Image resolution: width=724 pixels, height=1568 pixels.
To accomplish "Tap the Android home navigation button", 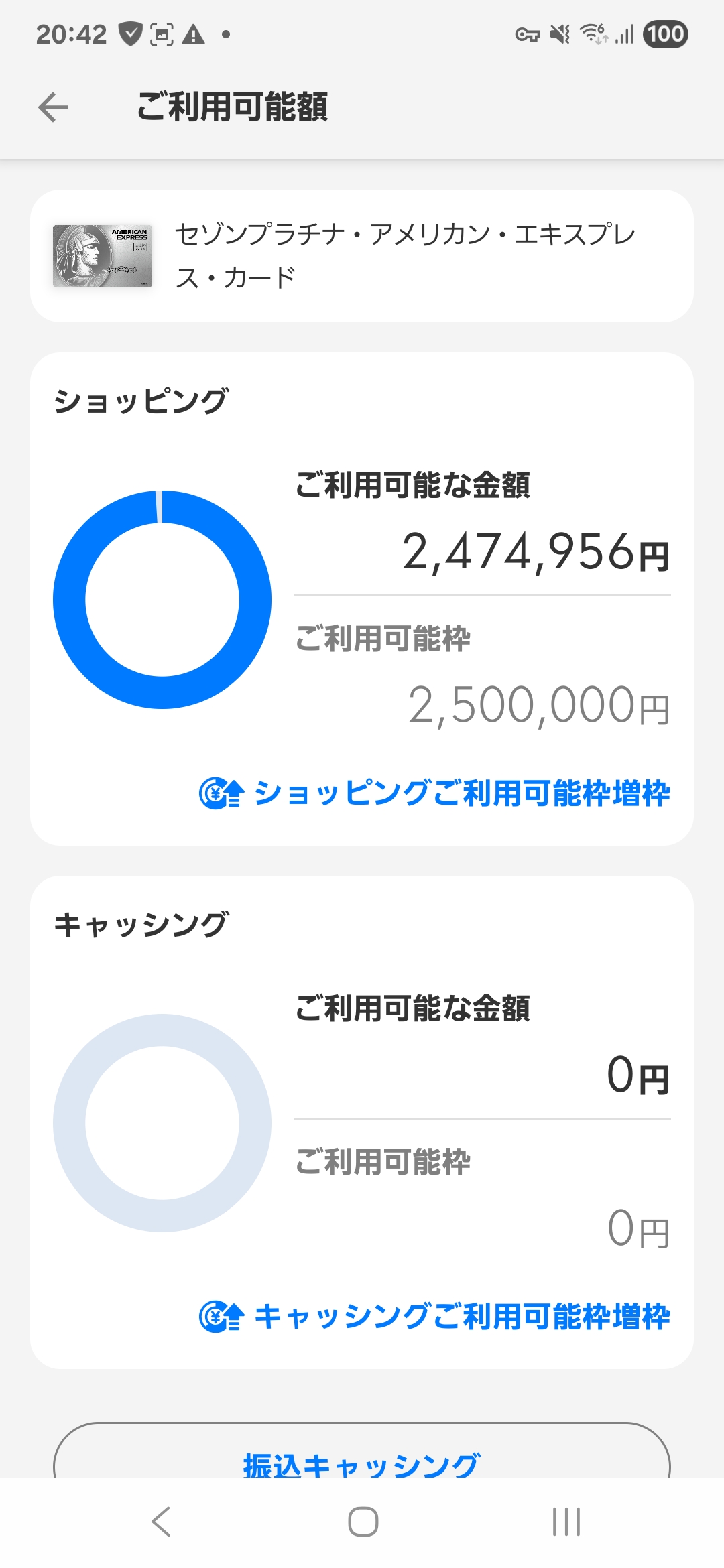I will 363,1522.
